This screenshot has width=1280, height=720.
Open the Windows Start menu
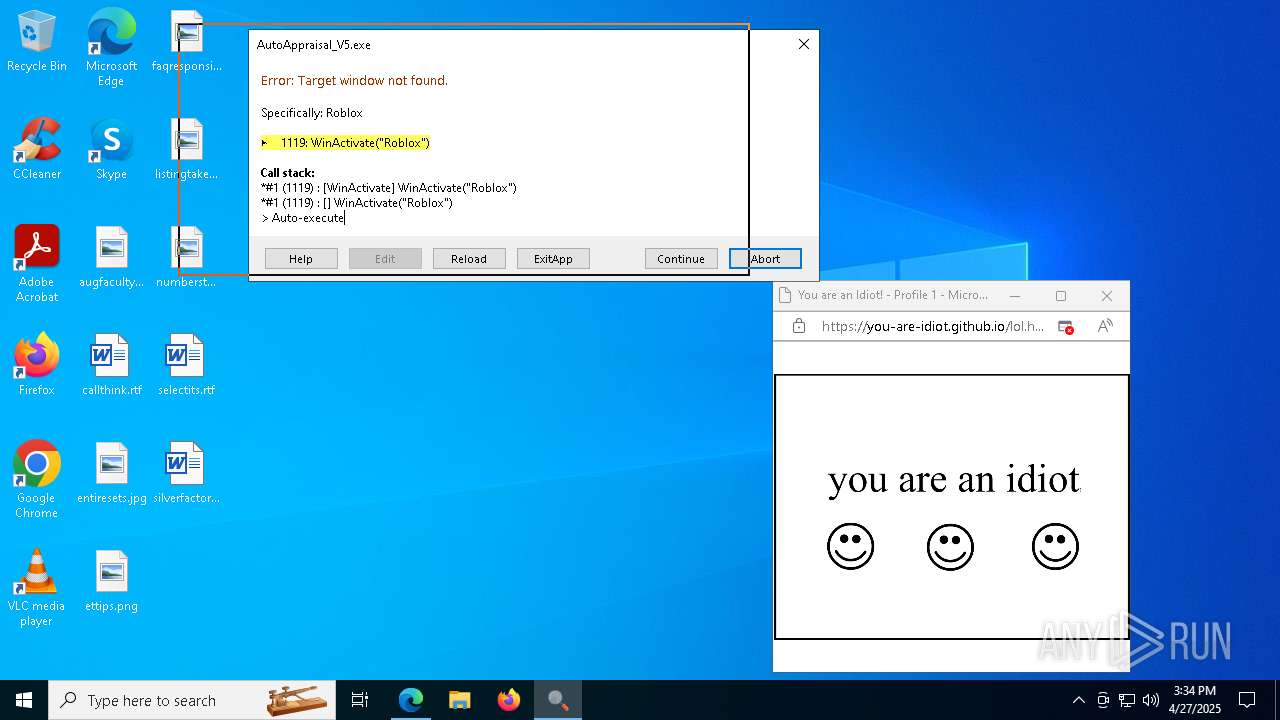coord(24,700)
